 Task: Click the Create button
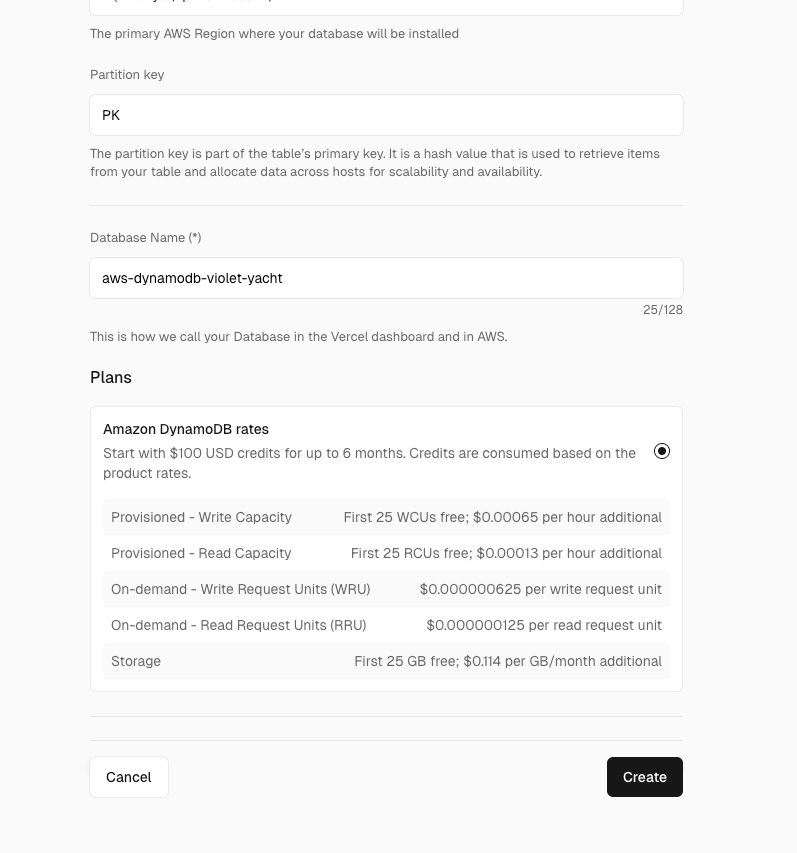pyautogui.click(x=644, y=777)
